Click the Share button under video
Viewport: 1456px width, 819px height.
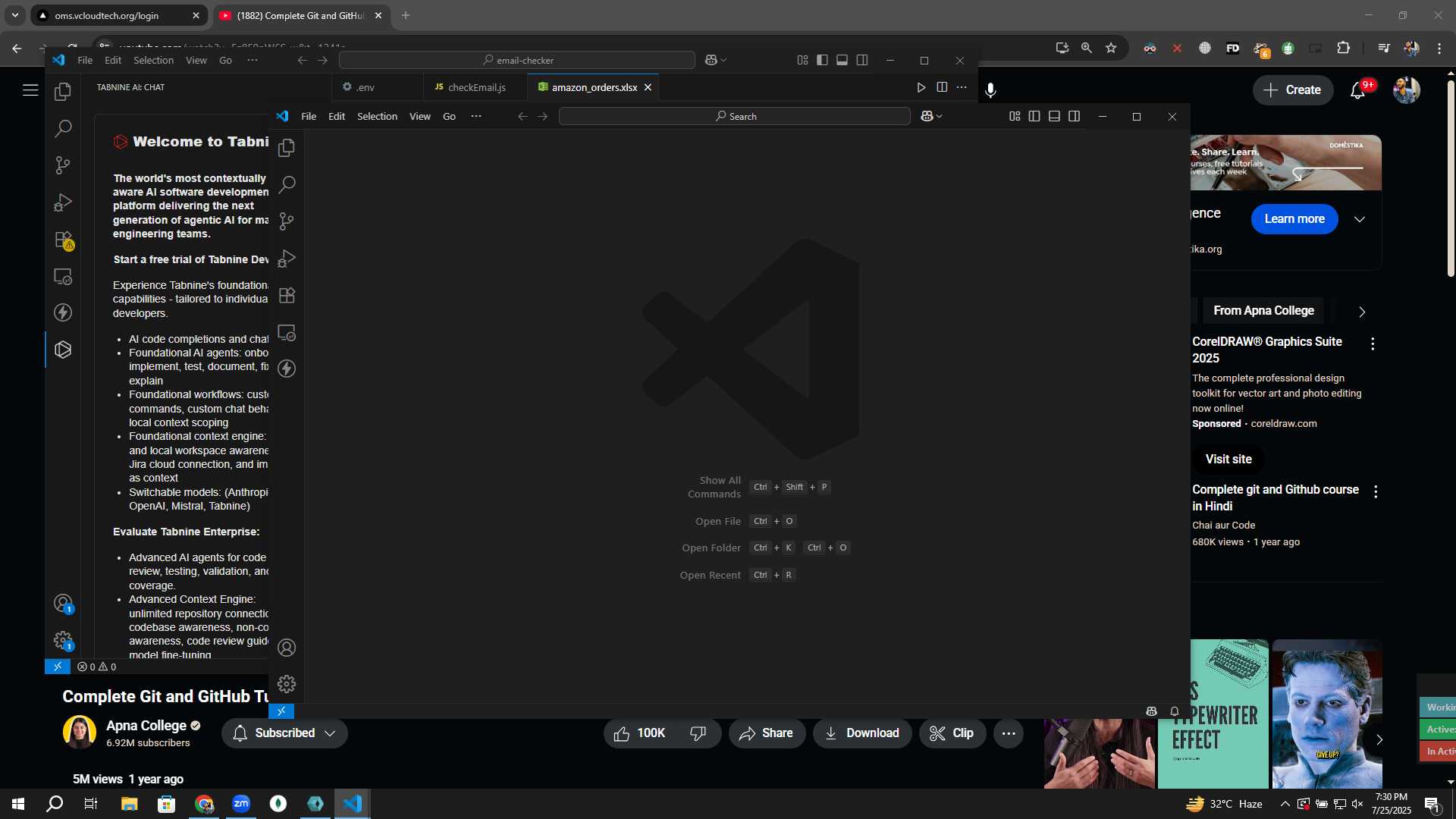coord(767,733)
